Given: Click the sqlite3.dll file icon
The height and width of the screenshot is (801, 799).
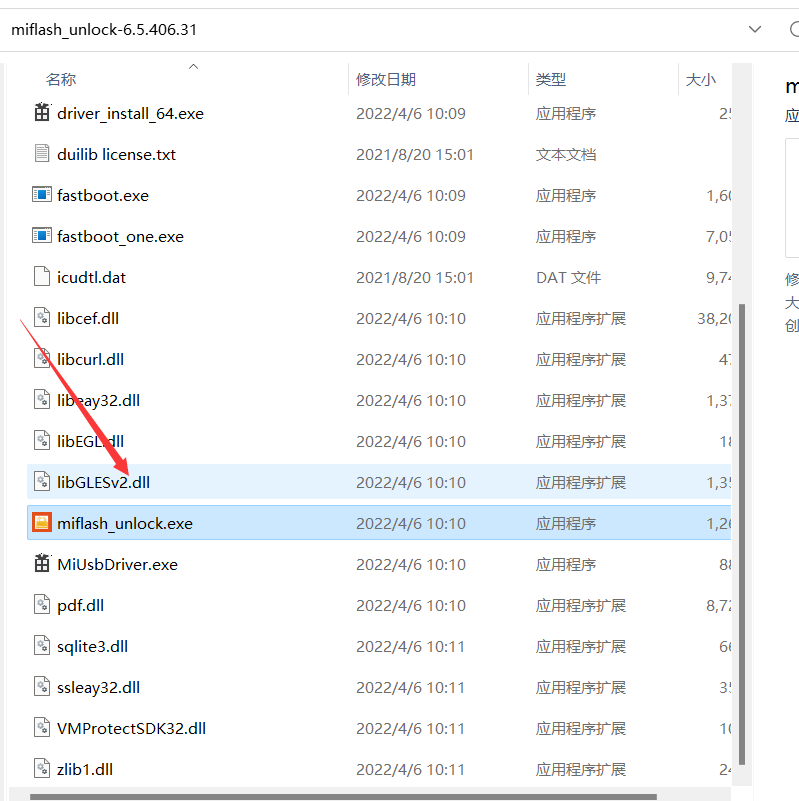Looking at the screenshot, I should pos(42,645).
